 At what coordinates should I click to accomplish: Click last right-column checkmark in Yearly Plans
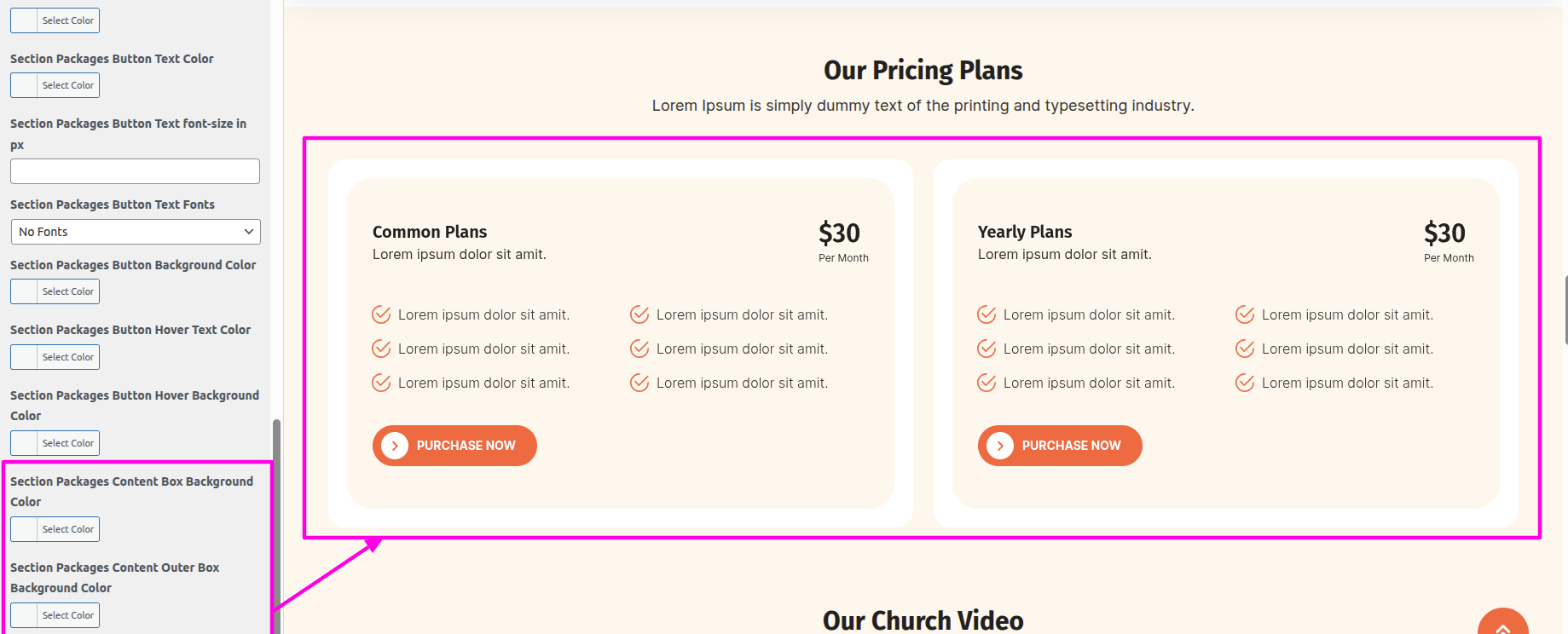point(1245,383)
